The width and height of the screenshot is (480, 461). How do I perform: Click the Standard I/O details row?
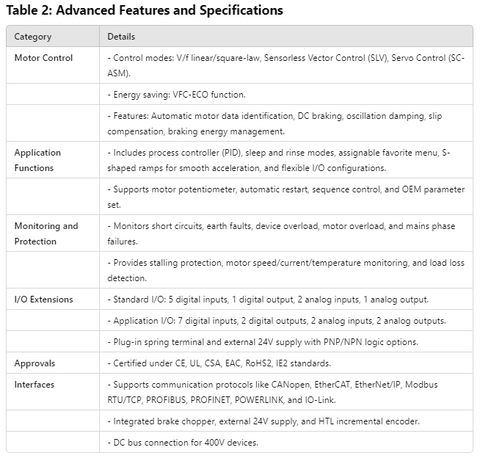click(x=286, y=299)
